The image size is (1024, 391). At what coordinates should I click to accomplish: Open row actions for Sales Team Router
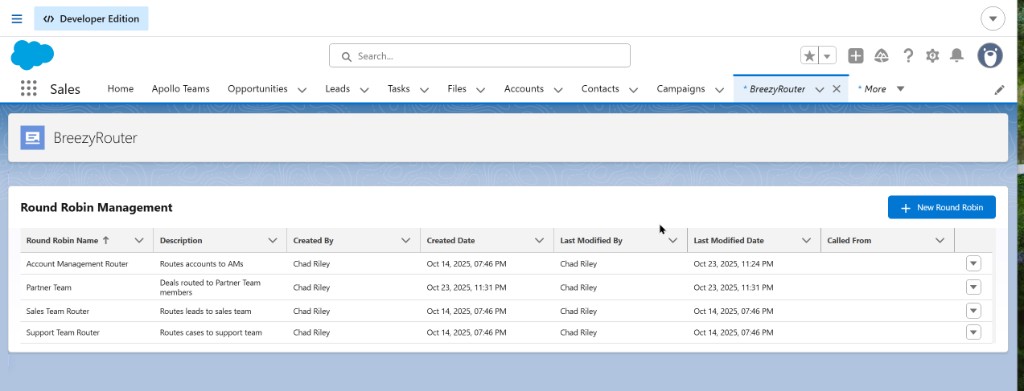click(x=973, y=311)
